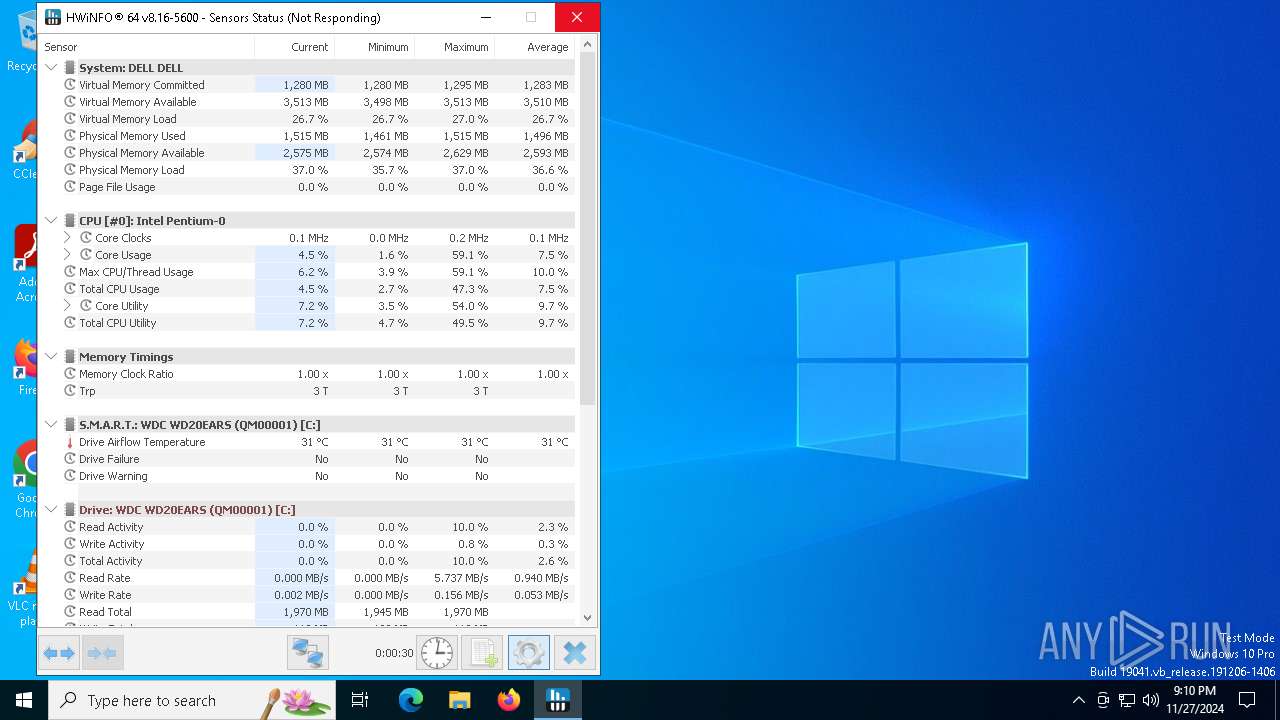
Task: Select the Write Rate row
Action: coord(307,595)
